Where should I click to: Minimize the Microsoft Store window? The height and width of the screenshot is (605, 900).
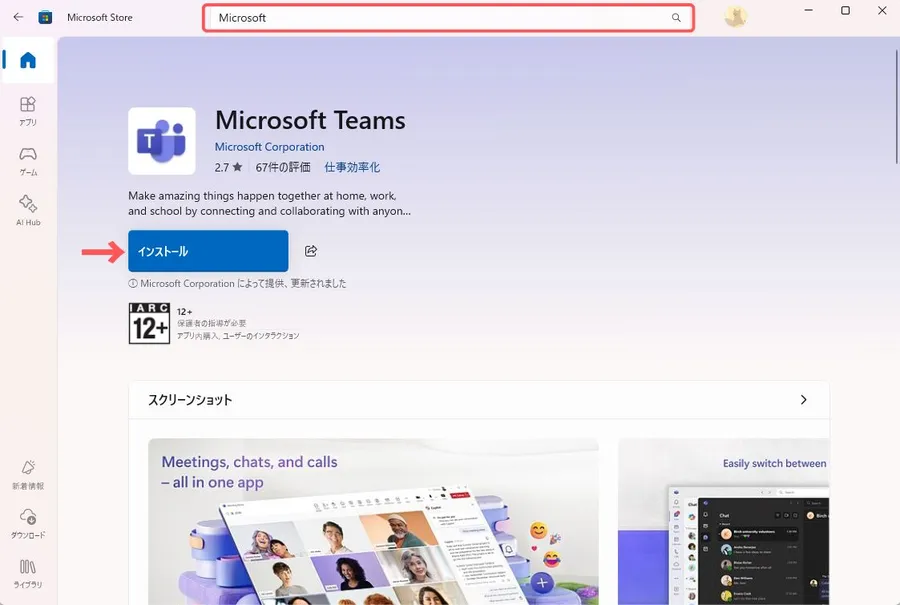coord(808,10)
